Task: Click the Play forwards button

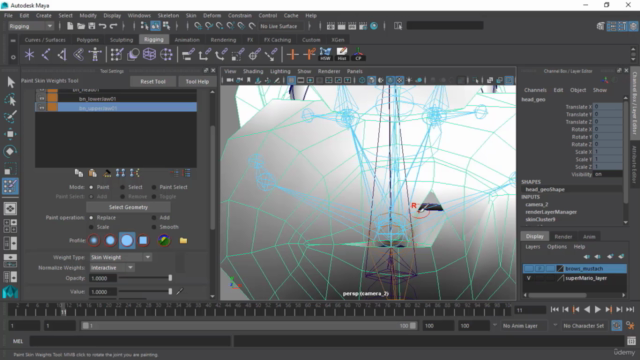Action: click(x=598, y=309)
